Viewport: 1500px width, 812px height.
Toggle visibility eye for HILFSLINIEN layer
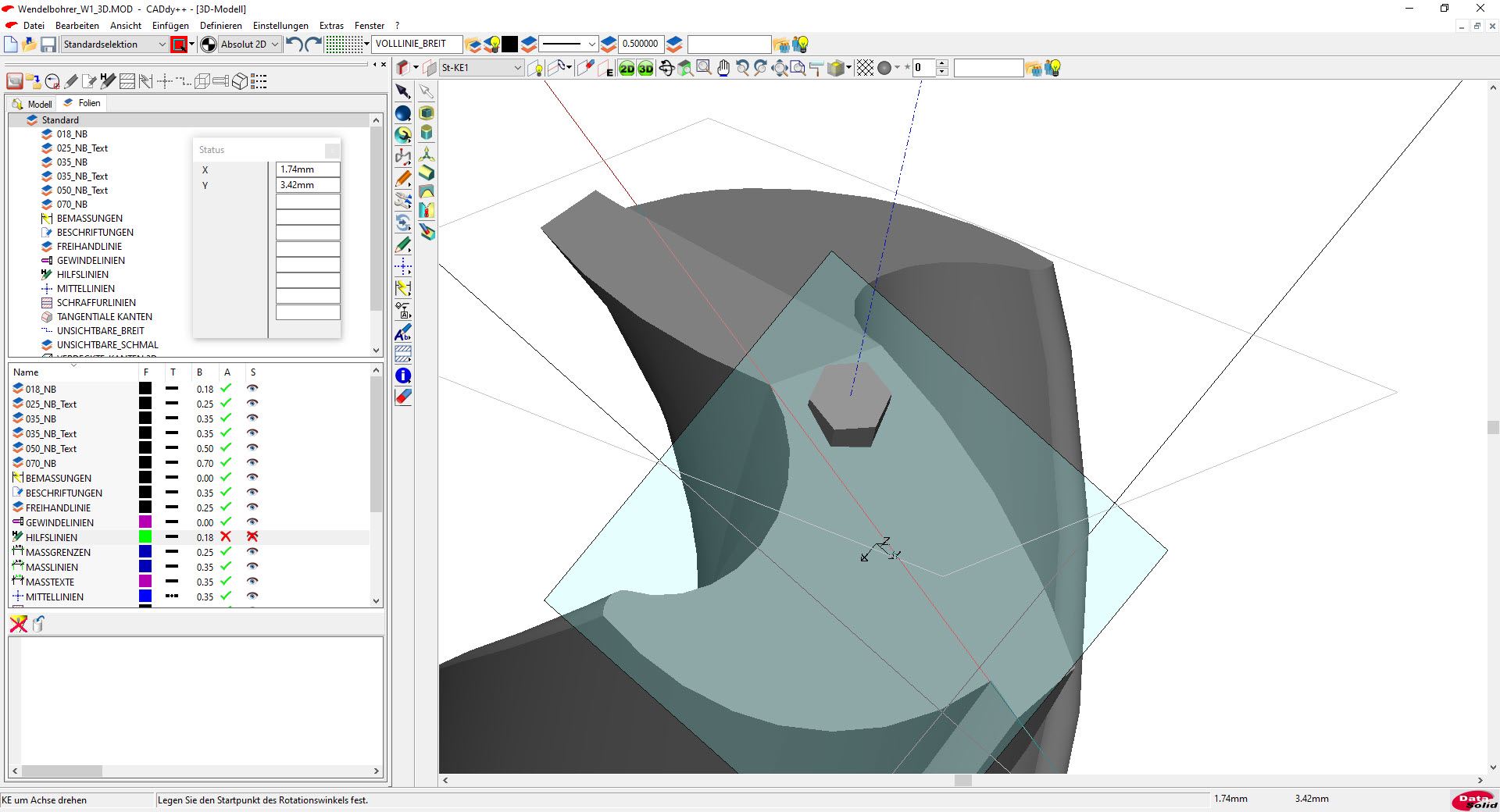click(x=252, y=537)
